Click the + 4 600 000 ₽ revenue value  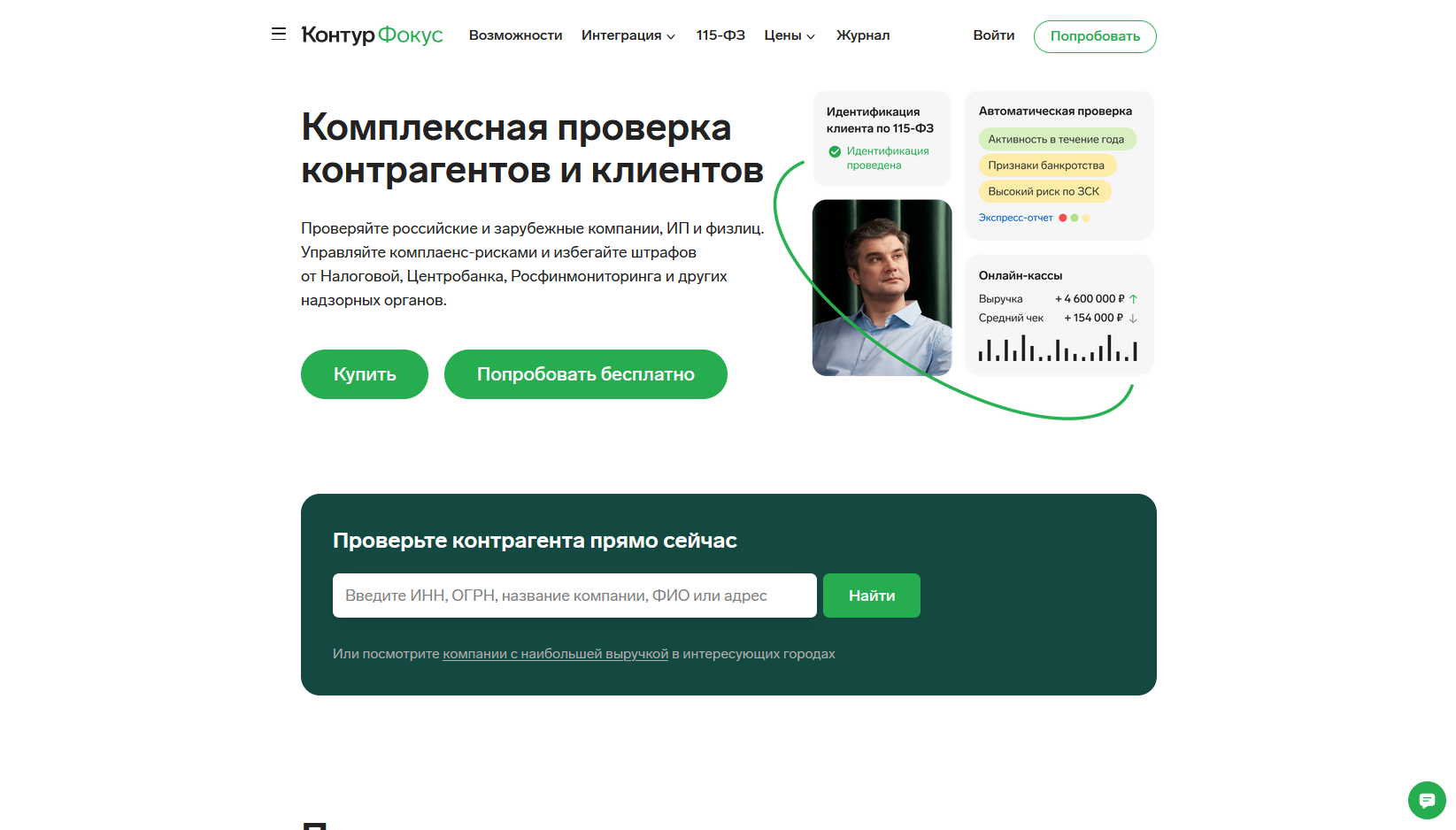[x=1090, y=299]
